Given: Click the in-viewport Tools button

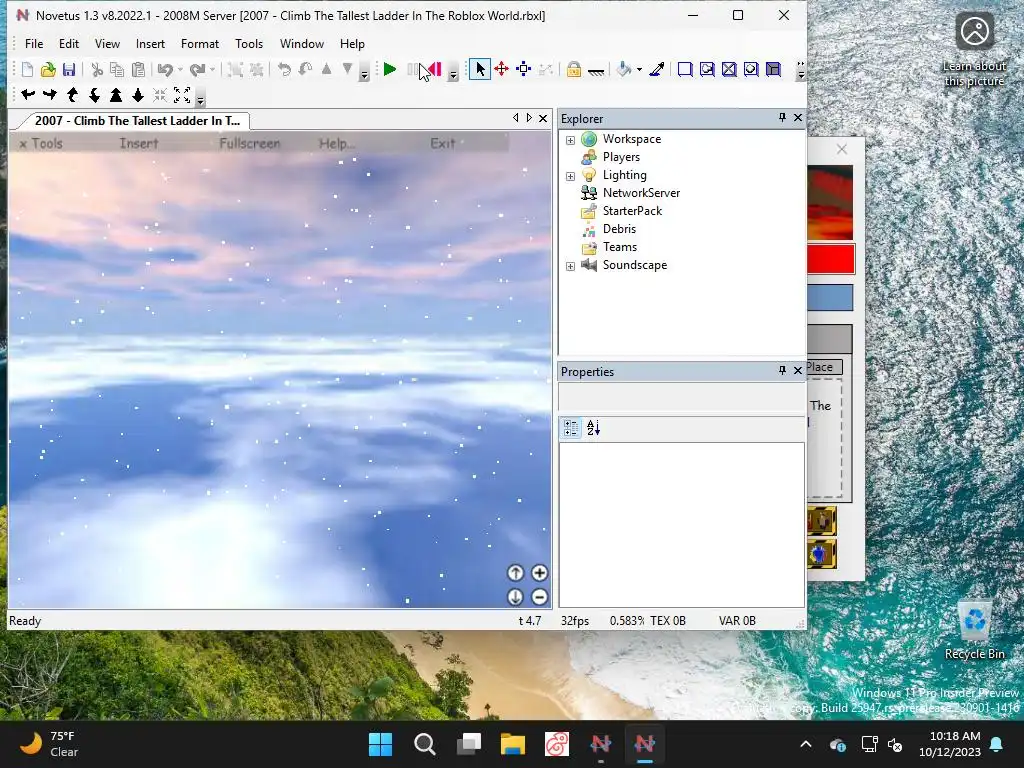Looking at the screenshot, I should click(x=41, y=144).
